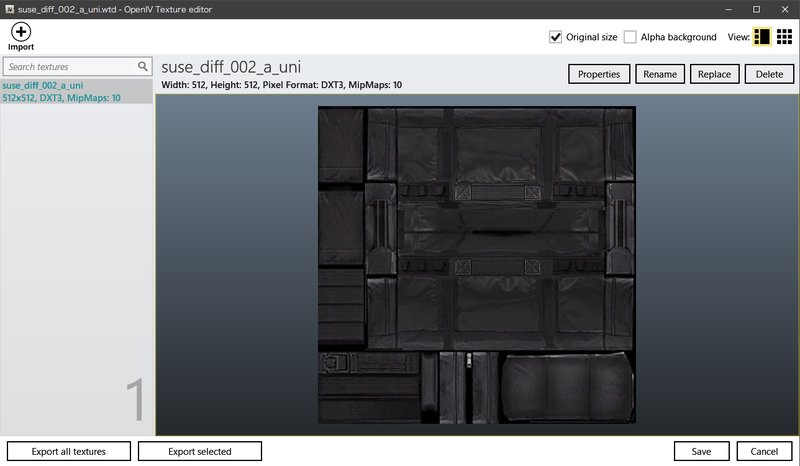Select suse_diff_002_a_uni in texture list
This screenshot has height=466, width=800.
point(77,91)
